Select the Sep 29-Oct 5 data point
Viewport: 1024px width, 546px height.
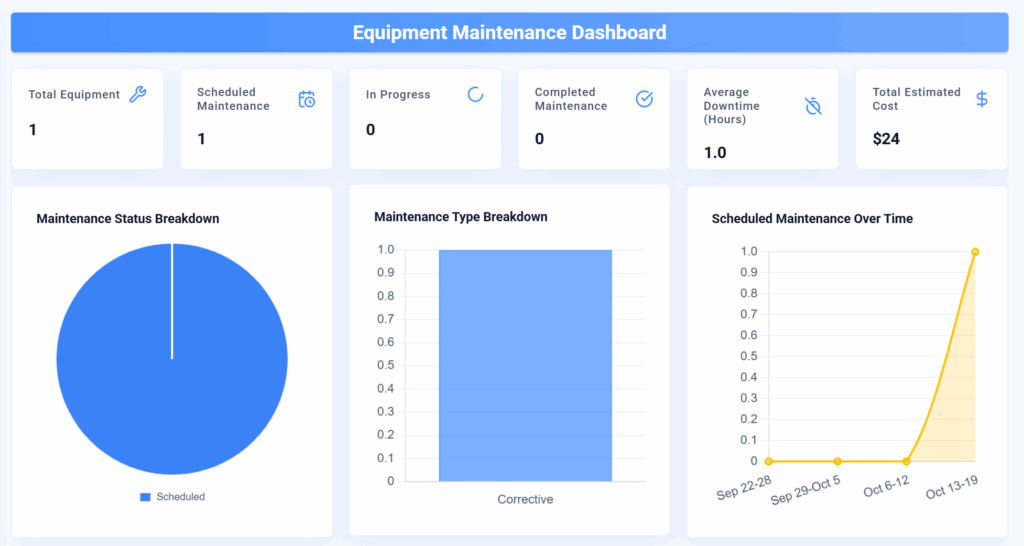[837, 461]
